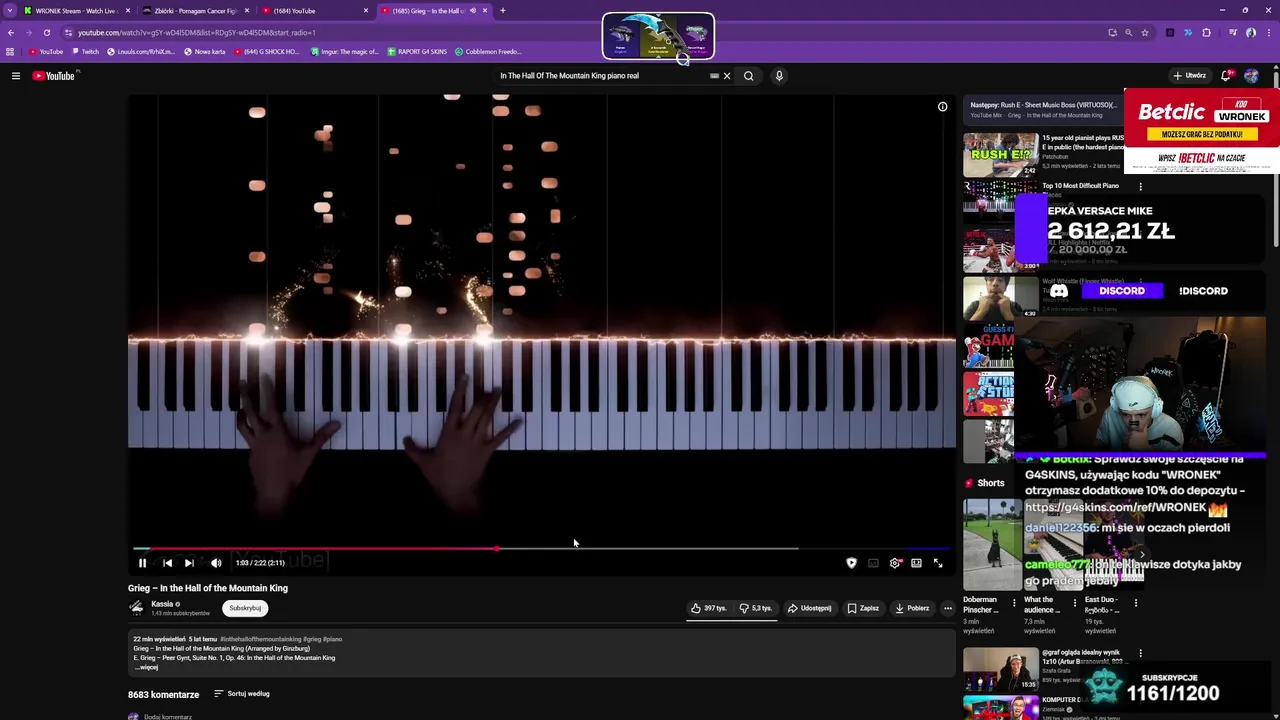1280x720 pixels.
Task: Open the graf ogląda idealny wynik video
Action: (x=1000, y=669)
